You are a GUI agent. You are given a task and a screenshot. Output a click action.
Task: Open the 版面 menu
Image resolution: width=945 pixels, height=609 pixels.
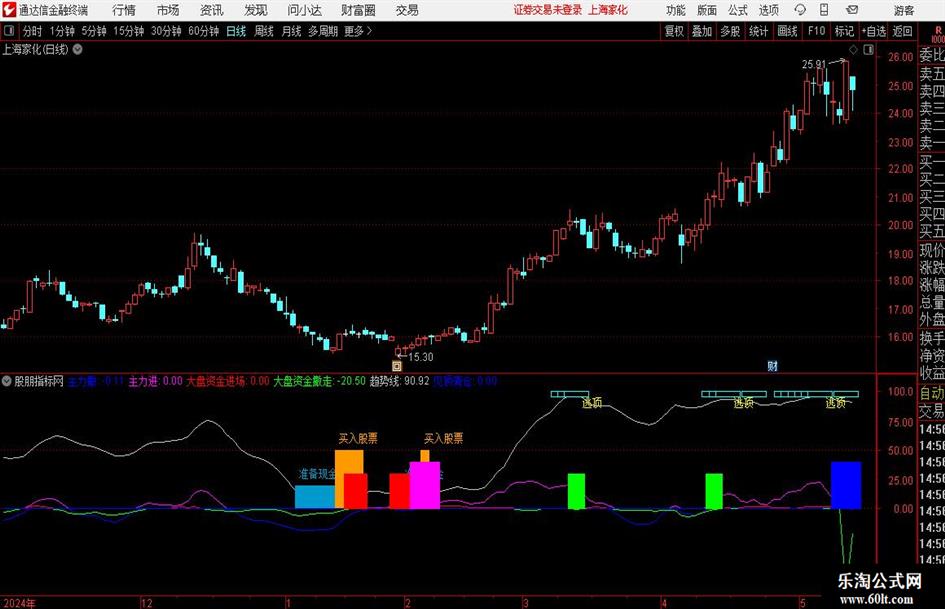707,10
